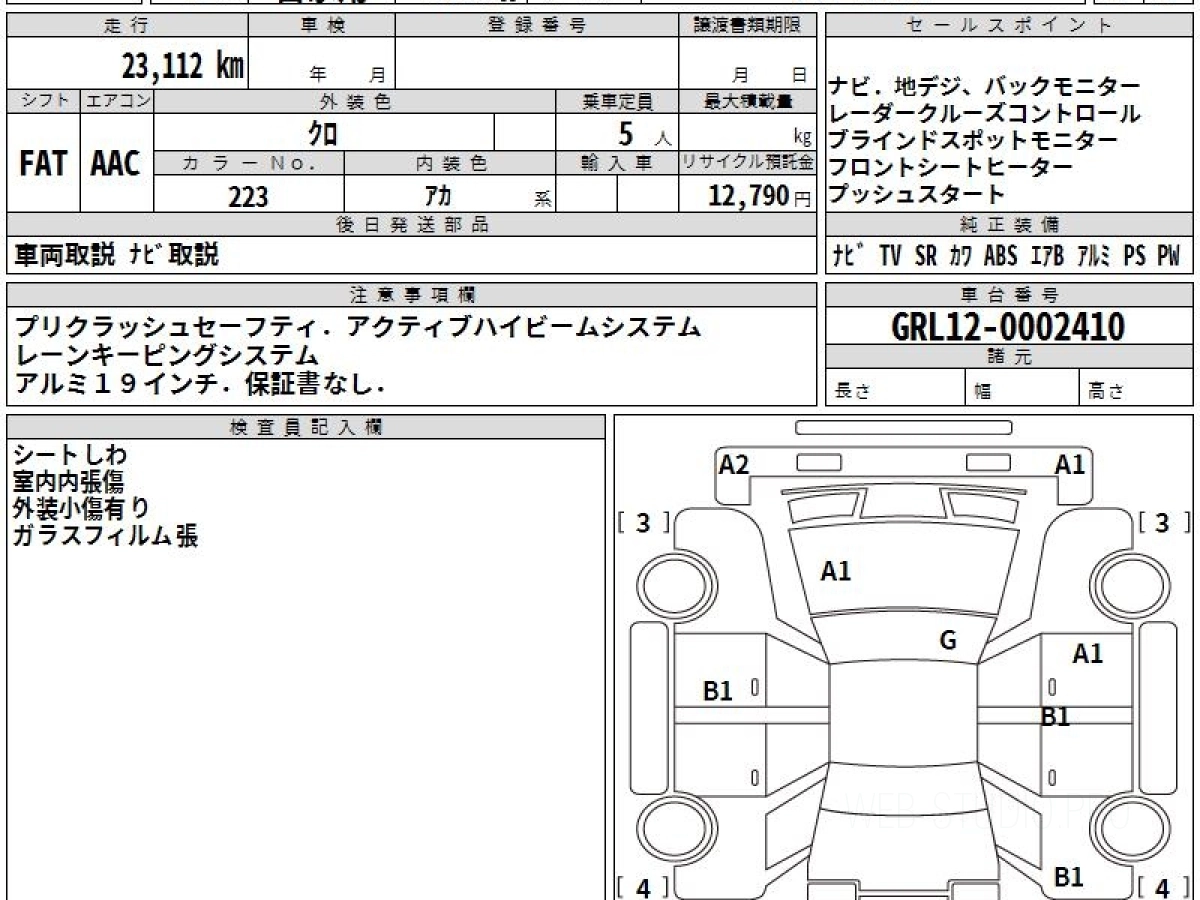Click the 車検 header cell

pyautogui.click(x=322, y=26)
